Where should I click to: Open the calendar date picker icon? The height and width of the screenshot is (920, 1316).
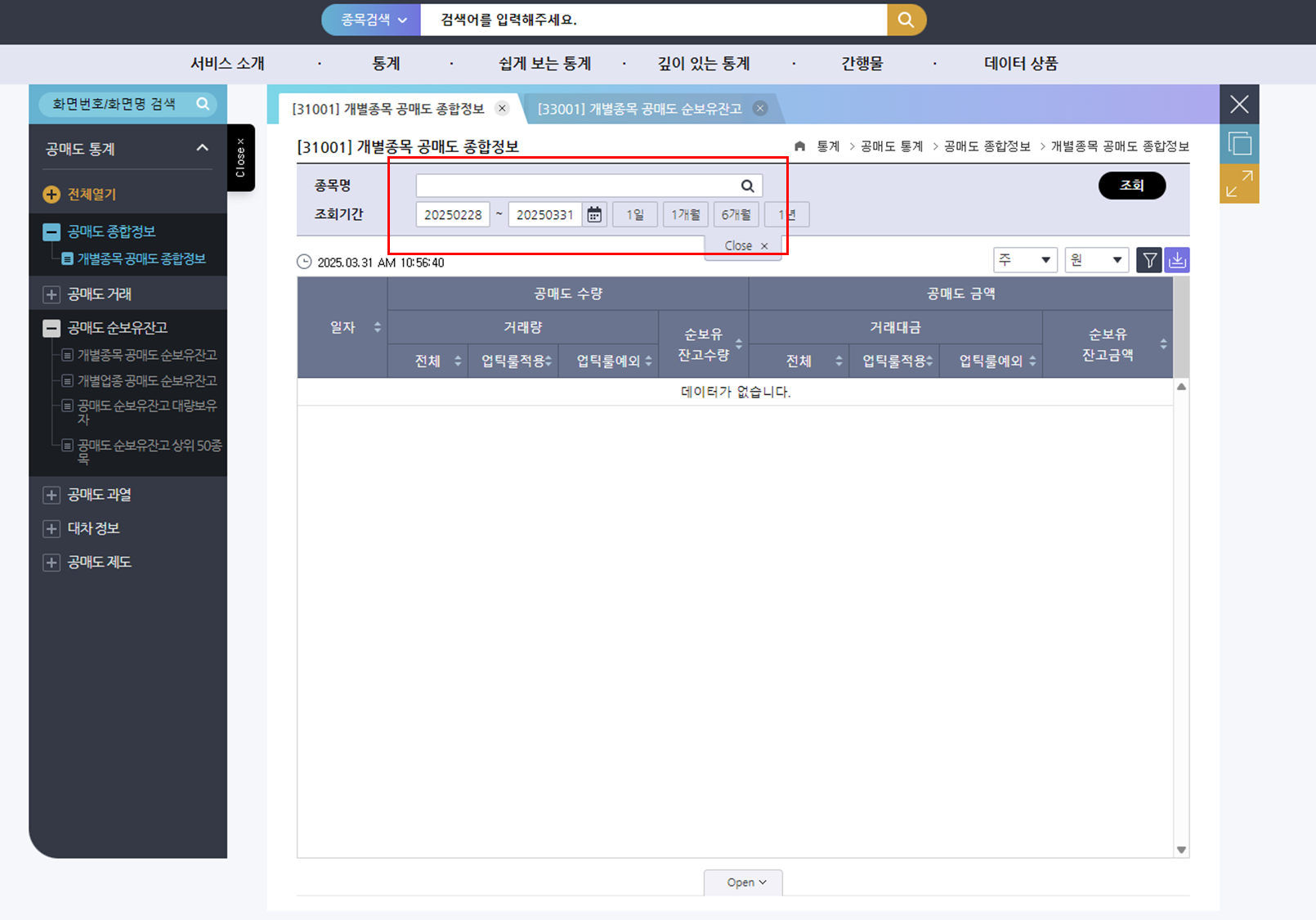[594, 214]
